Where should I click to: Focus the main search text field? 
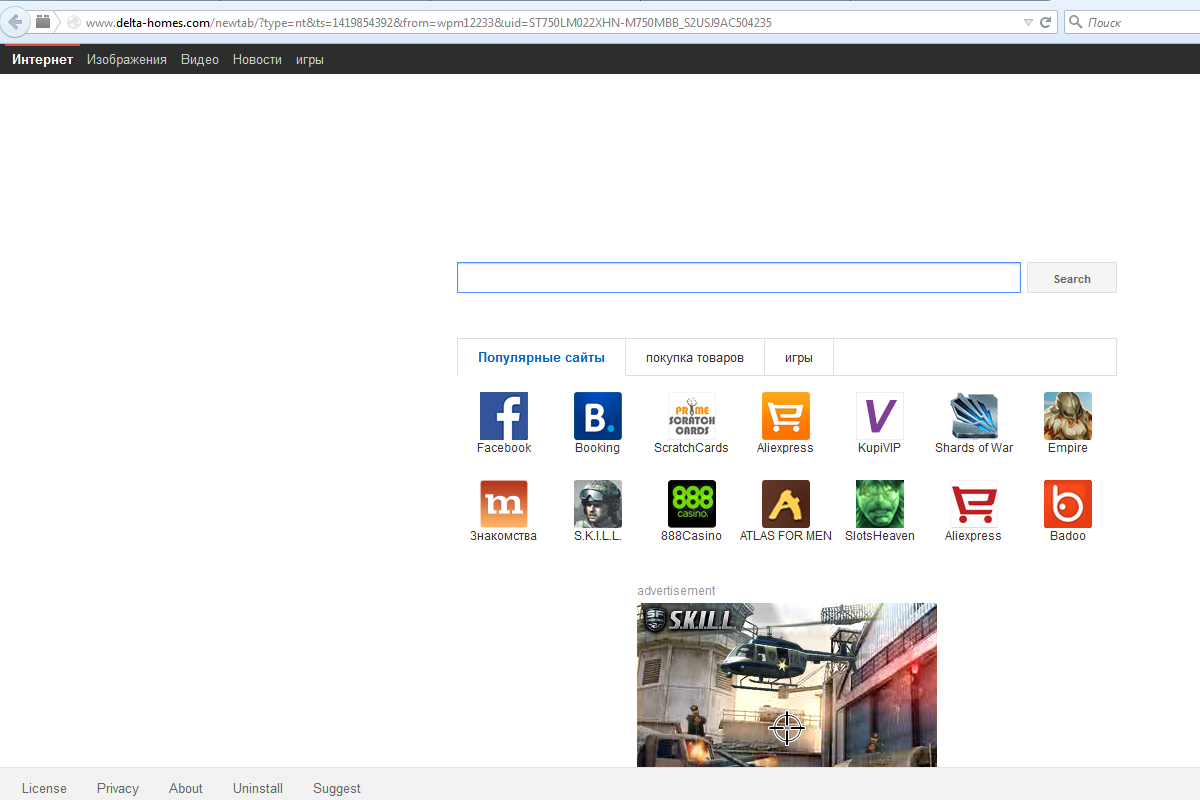click(x=738, y=278)
